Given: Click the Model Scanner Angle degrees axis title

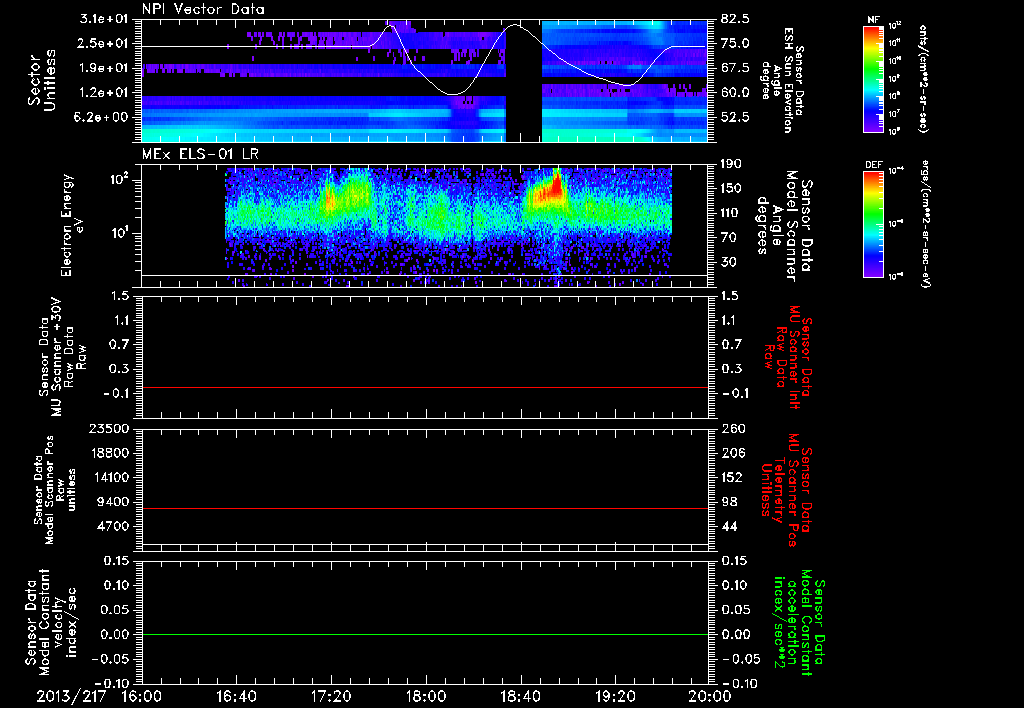Looking at the screenshot, I should coord(784,227).
